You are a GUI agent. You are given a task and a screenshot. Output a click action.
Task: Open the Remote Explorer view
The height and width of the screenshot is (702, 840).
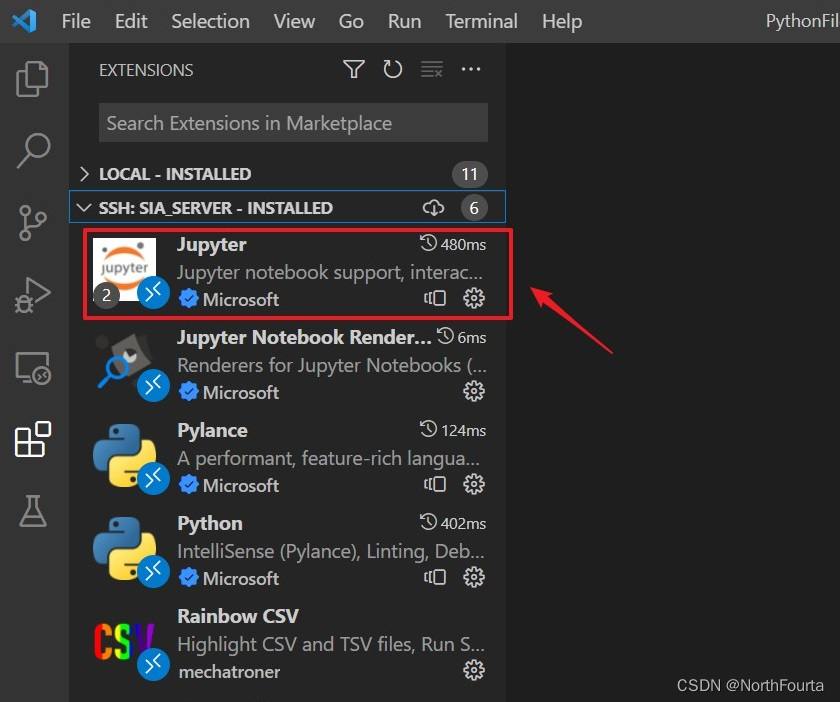[33, 368]
